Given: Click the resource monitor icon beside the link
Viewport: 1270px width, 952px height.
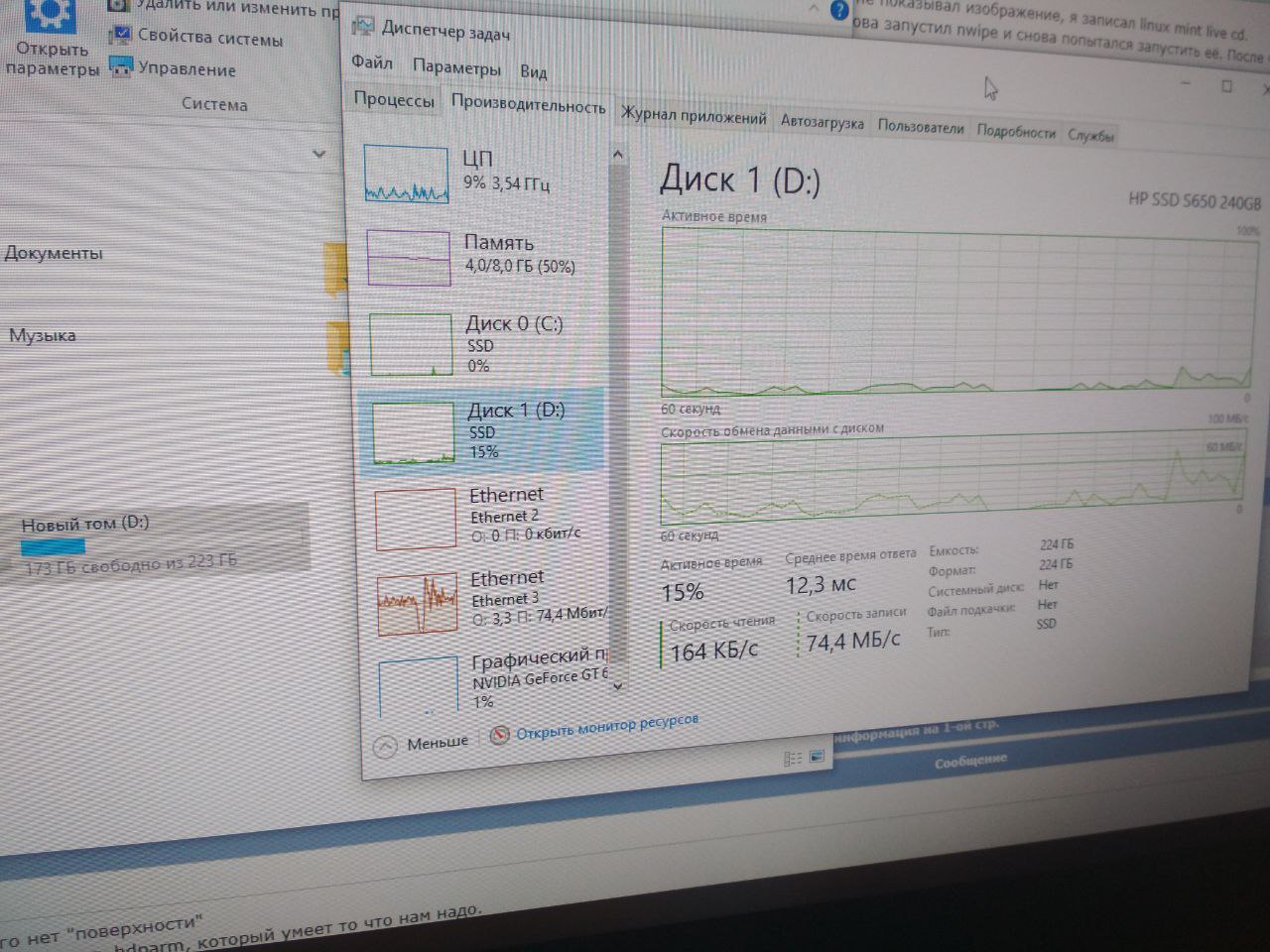Looking at the screenshot, I should [x=500, y=735].
